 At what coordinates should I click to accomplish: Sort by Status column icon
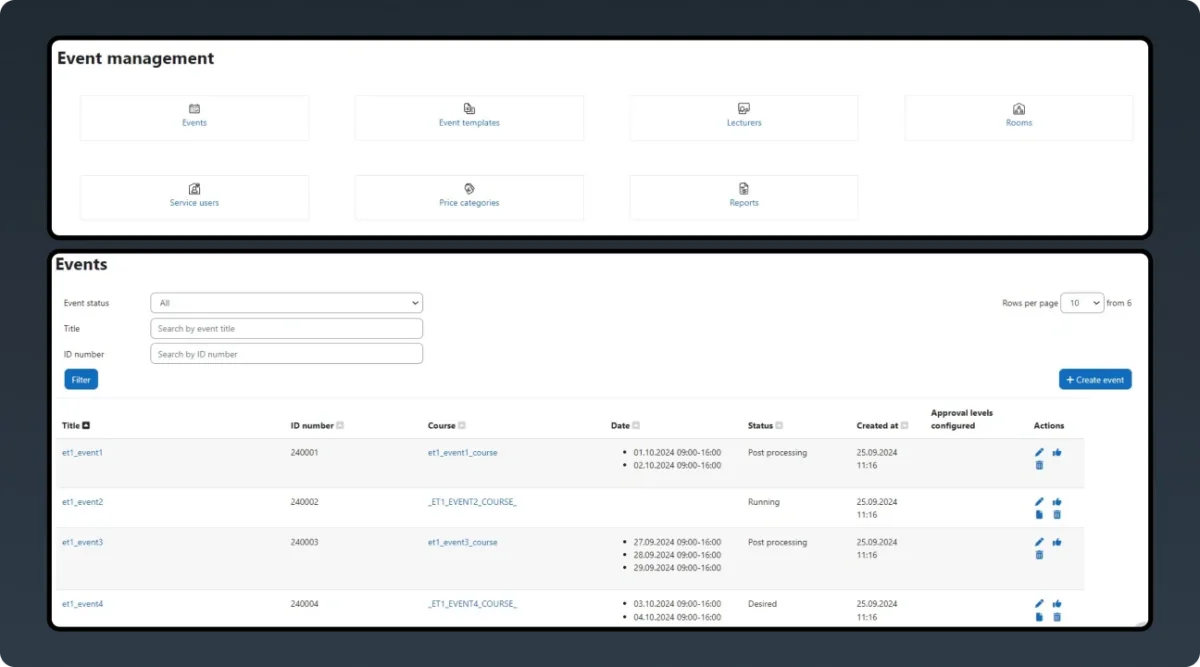[780, 426]
